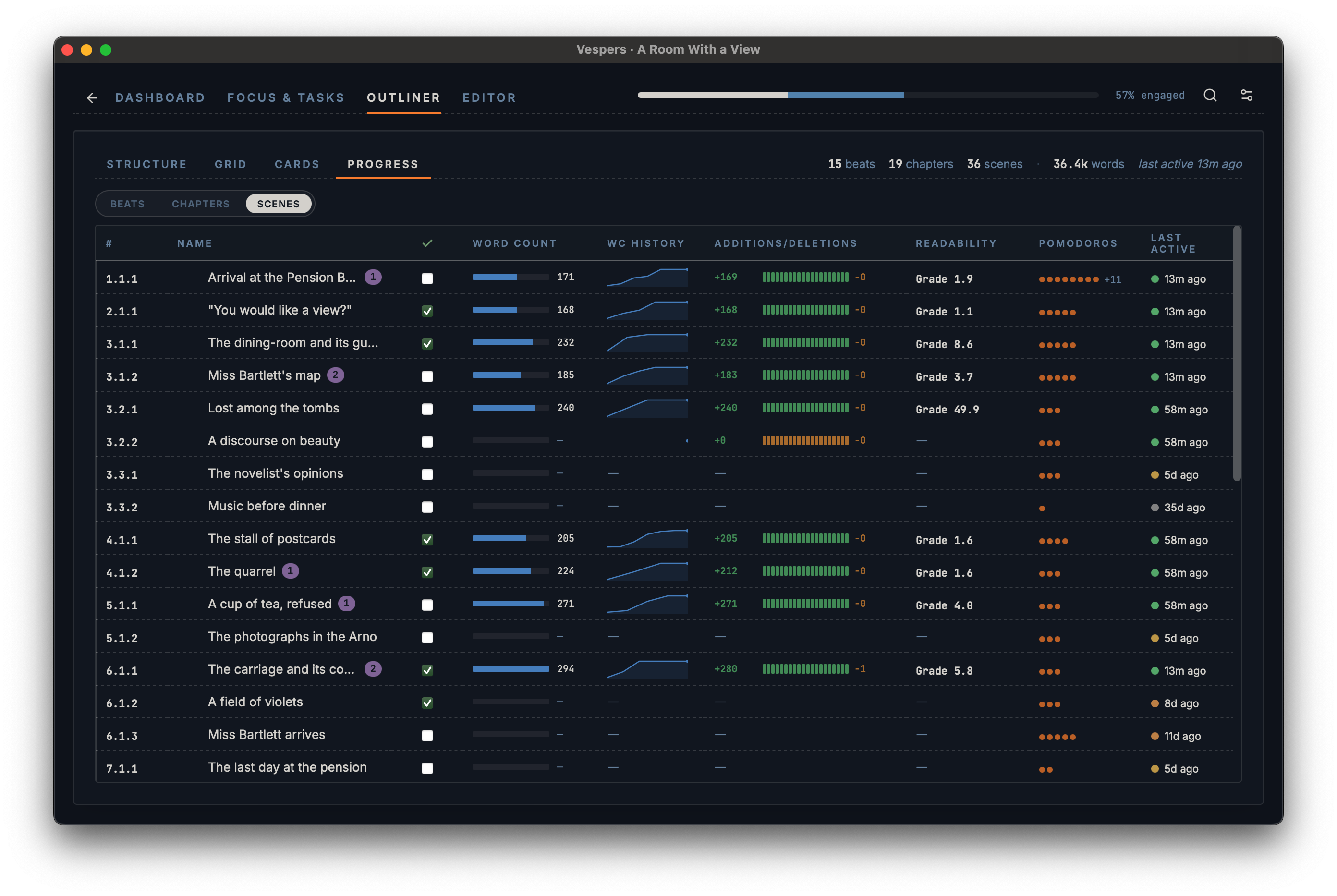This screenshot has height=896, width=1337.
Task: Sort by WC History column header
Action: click(645, 243)
